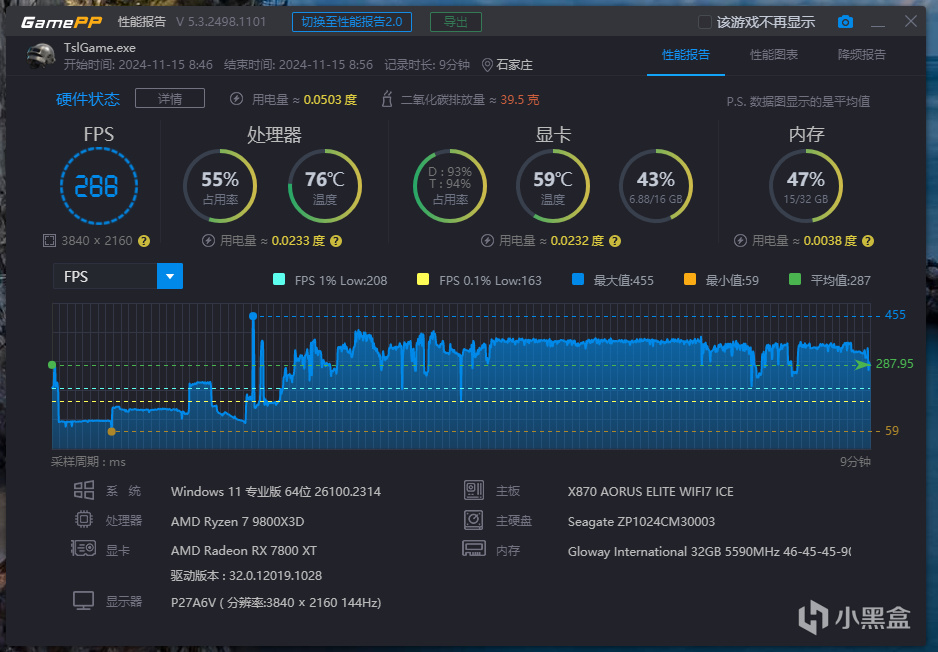Viewport: 938px width, 652px height.
Task: Click the driver version 32.0.12019.1028 text
Action: coord(246,575)
